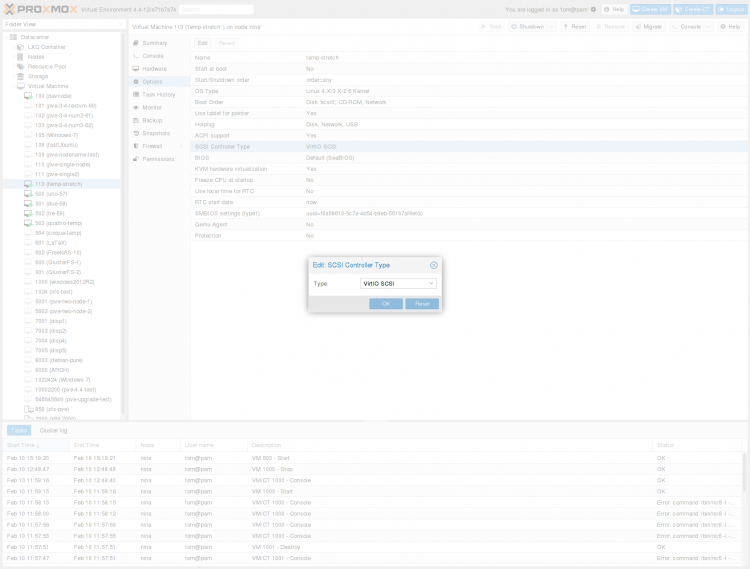750x569 pixels.
Task: Click the Shutdown button
Action: click(x=528, y=27)
